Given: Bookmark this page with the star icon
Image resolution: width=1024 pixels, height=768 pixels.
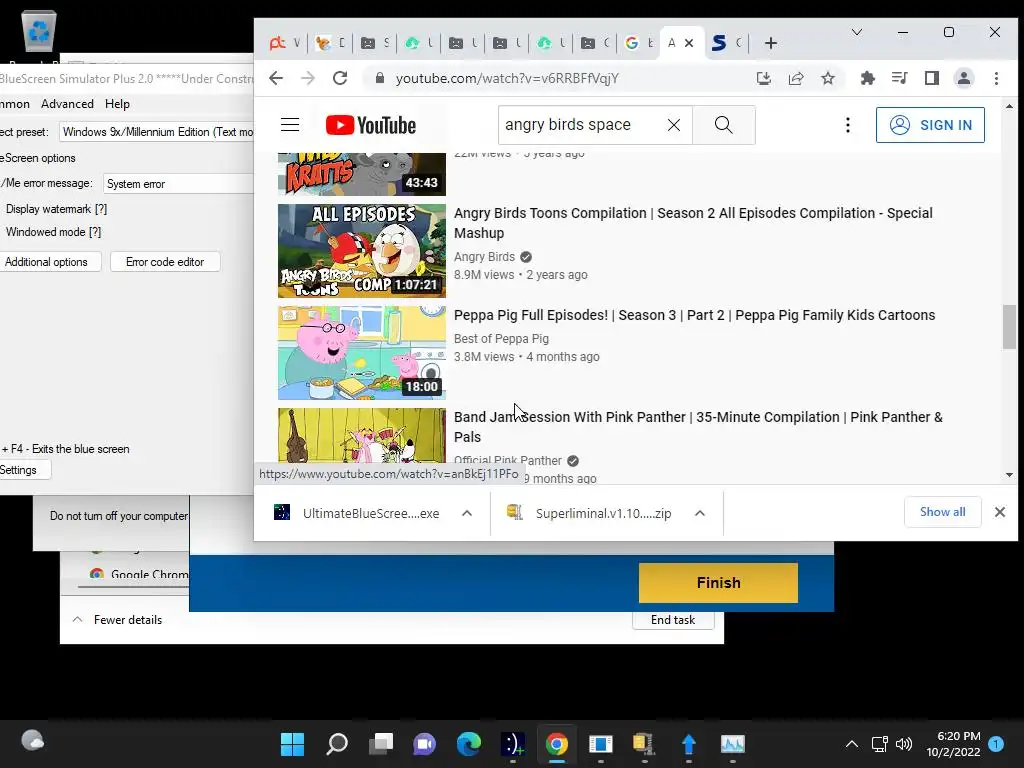Looking at the screenshot, I should [827, 78].
